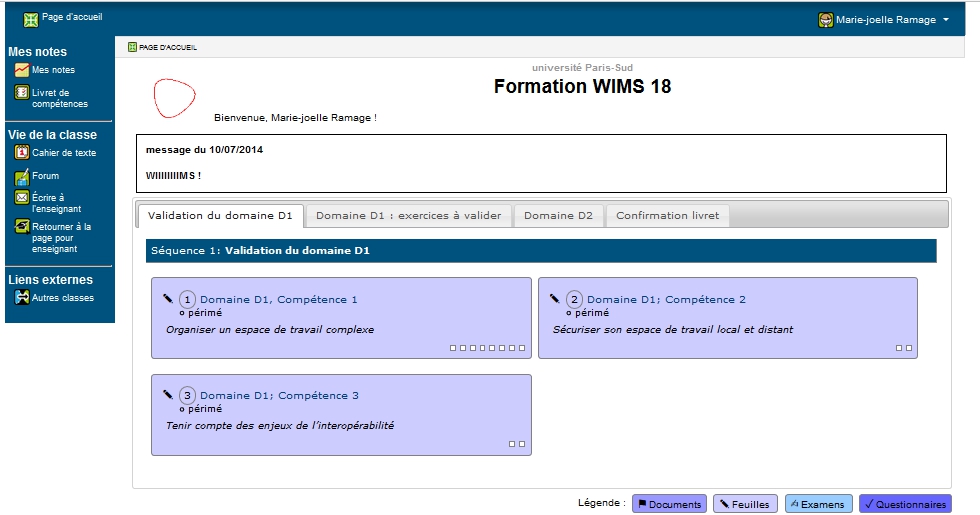Select the Domaine D2 tab
Image resolution: width=980 pixels, height=515 pixels.
click(x=558, y=216)
